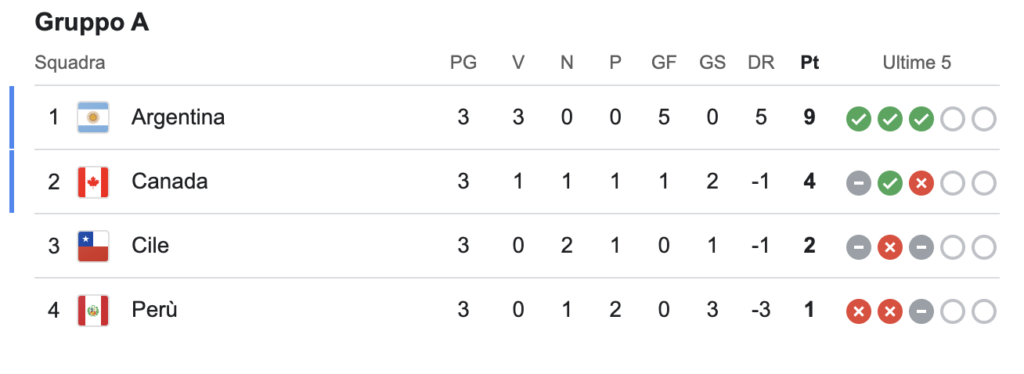
Task: Click the Squadra column header
Action: [70, 64]
